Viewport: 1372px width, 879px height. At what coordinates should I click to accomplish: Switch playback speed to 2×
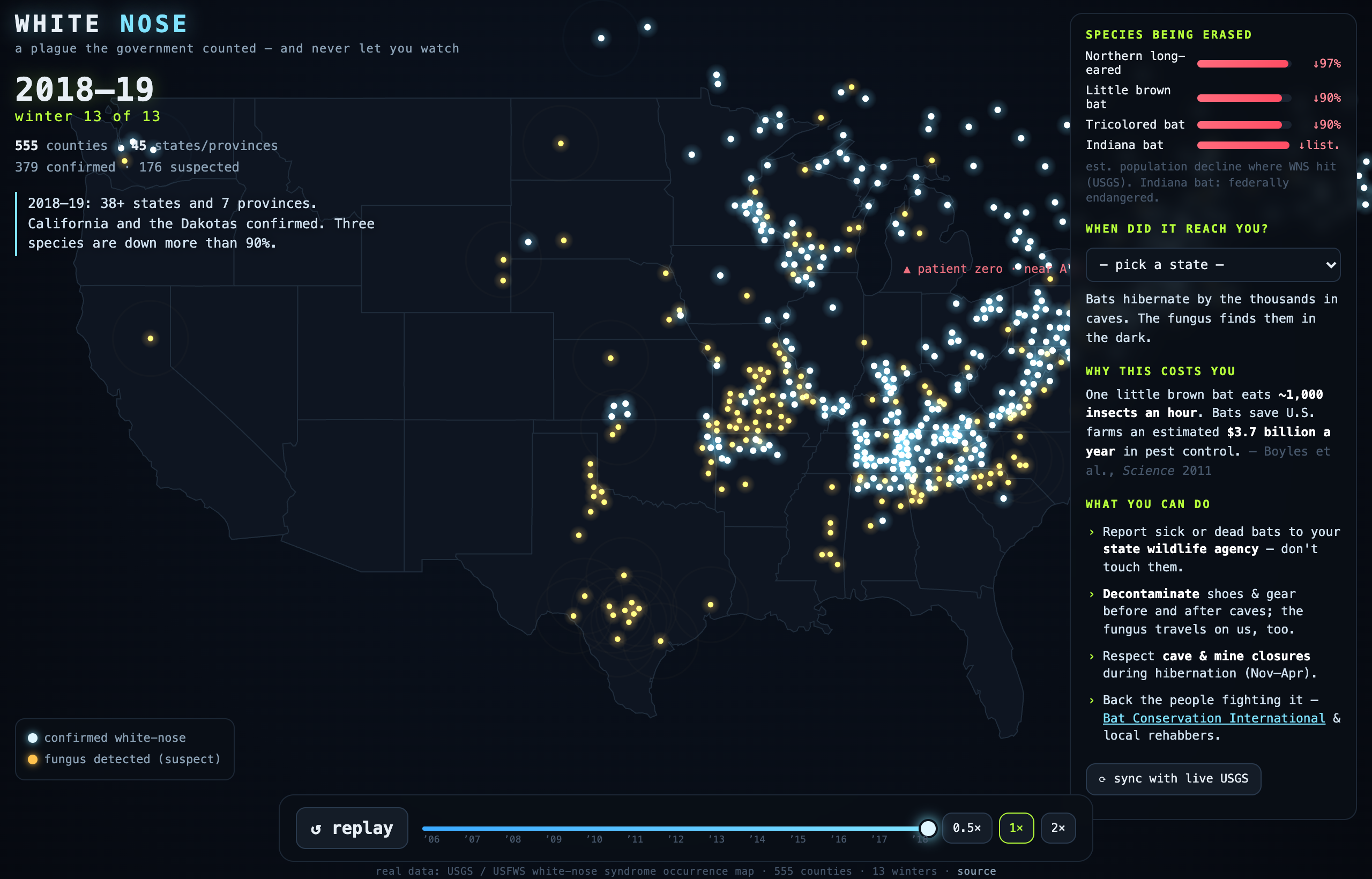click(1058, 828)
